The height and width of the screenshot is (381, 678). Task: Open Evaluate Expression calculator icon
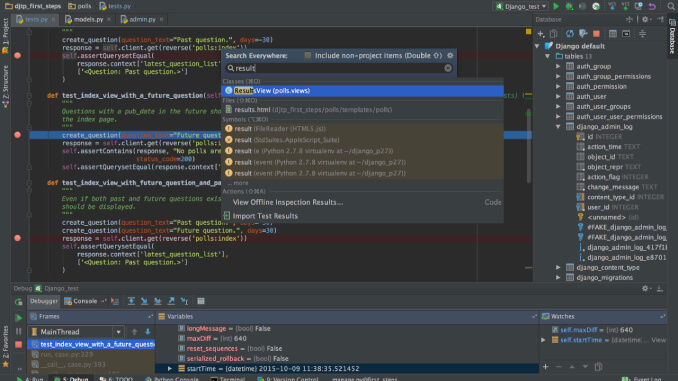[x=201, y=301]
